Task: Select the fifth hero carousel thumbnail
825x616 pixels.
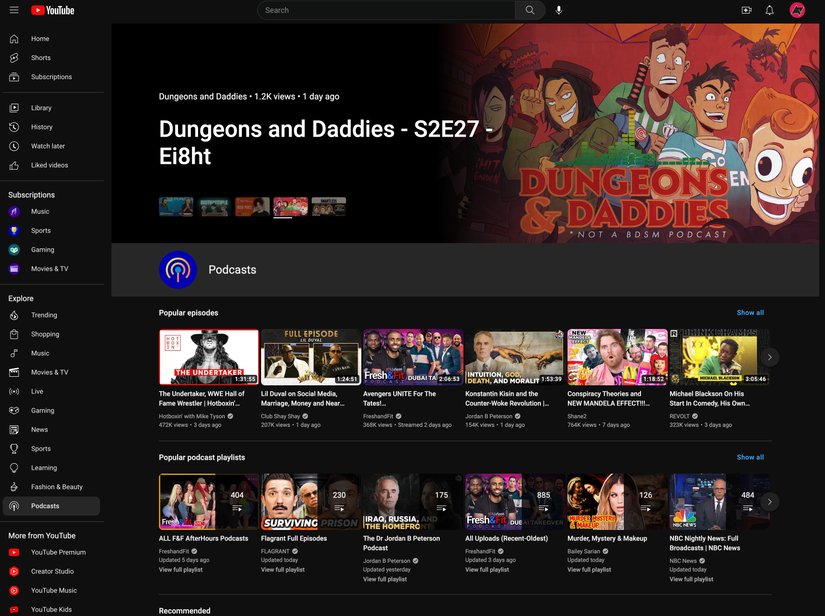Action: 329,207
